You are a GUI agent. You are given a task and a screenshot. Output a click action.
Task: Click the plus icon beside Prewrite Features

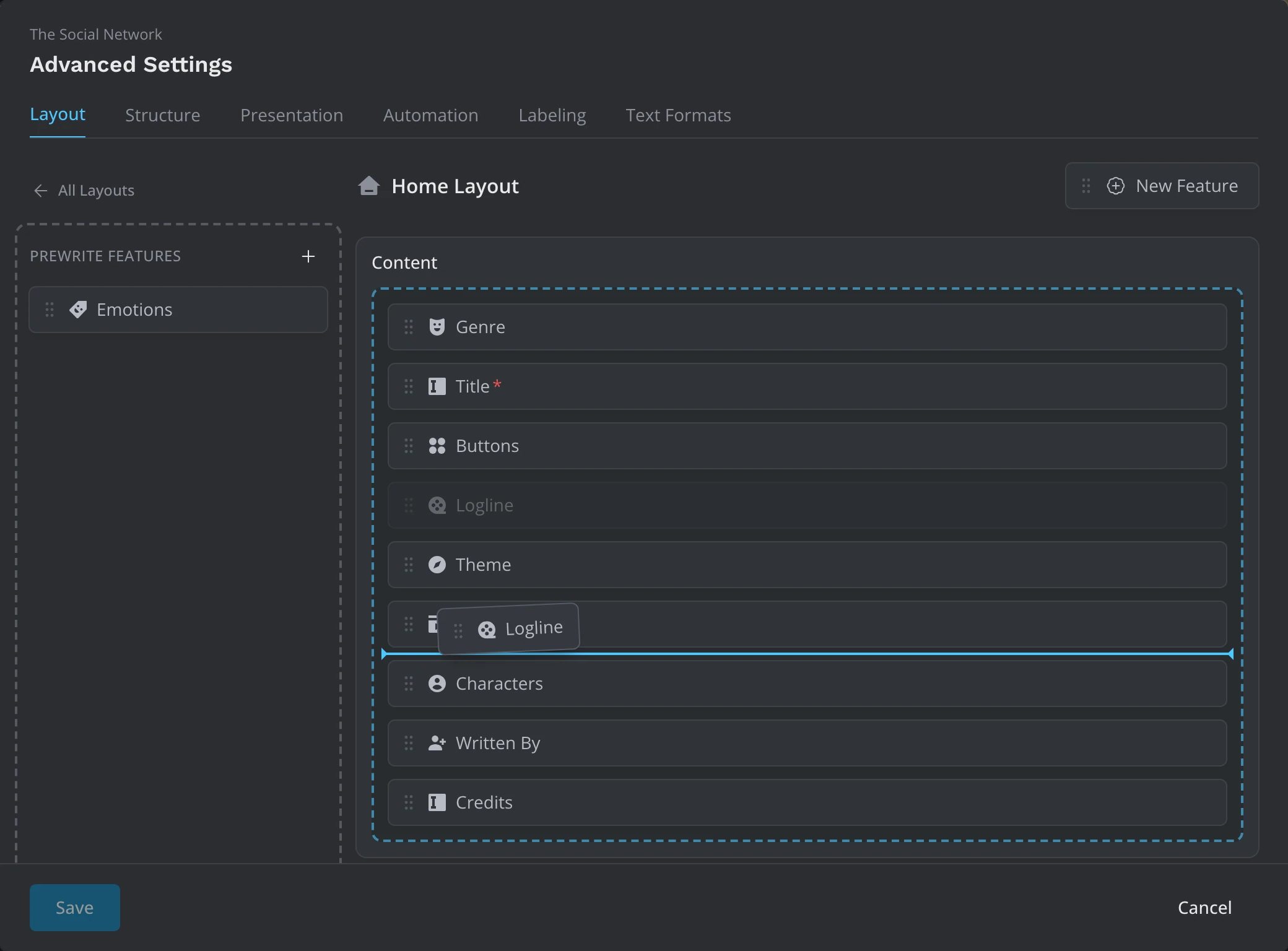308,256
